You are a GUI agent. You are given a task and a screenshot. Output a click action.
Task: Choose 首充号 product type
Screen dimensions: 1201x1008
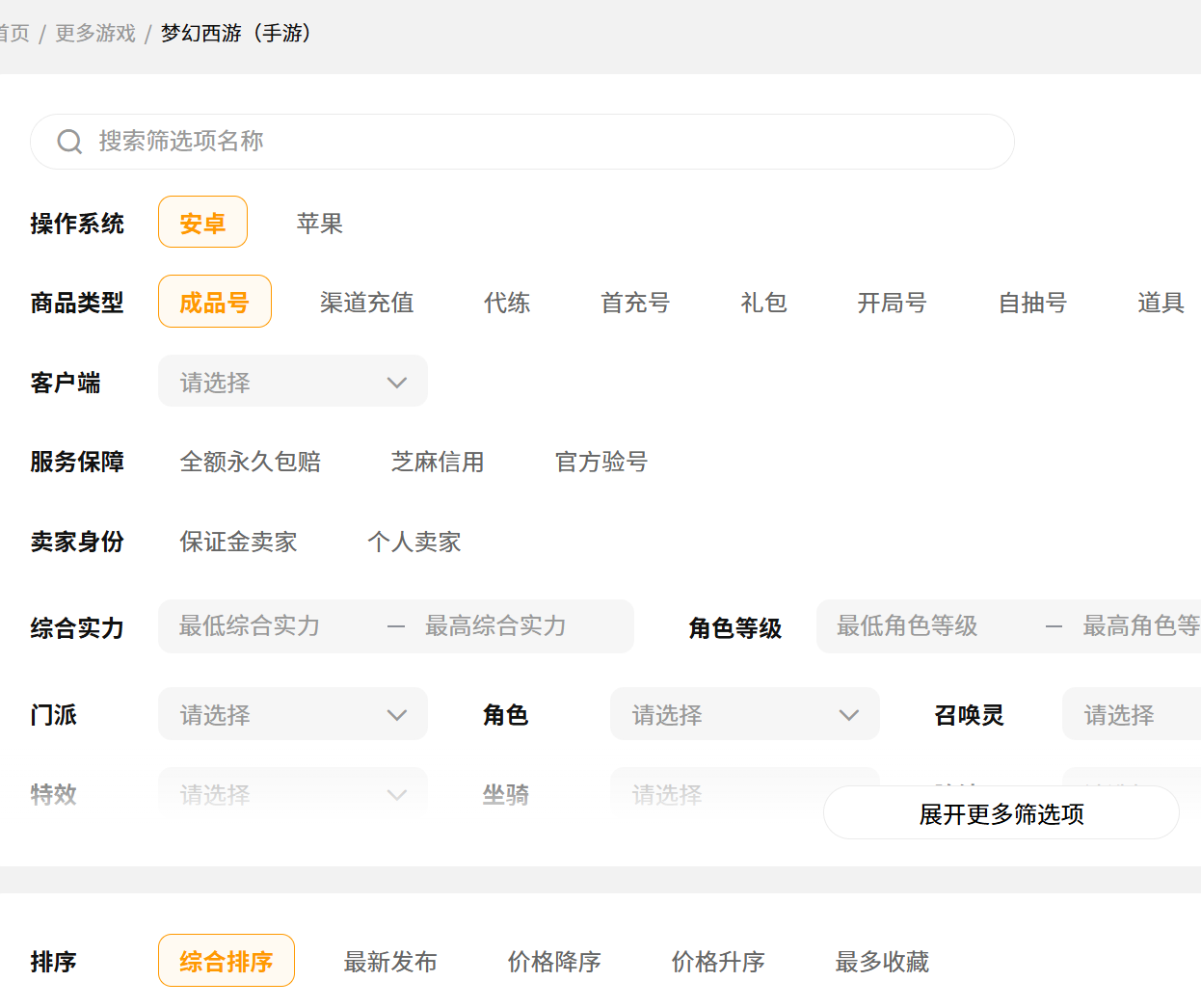pyautogui.click(x=634, y=303)
